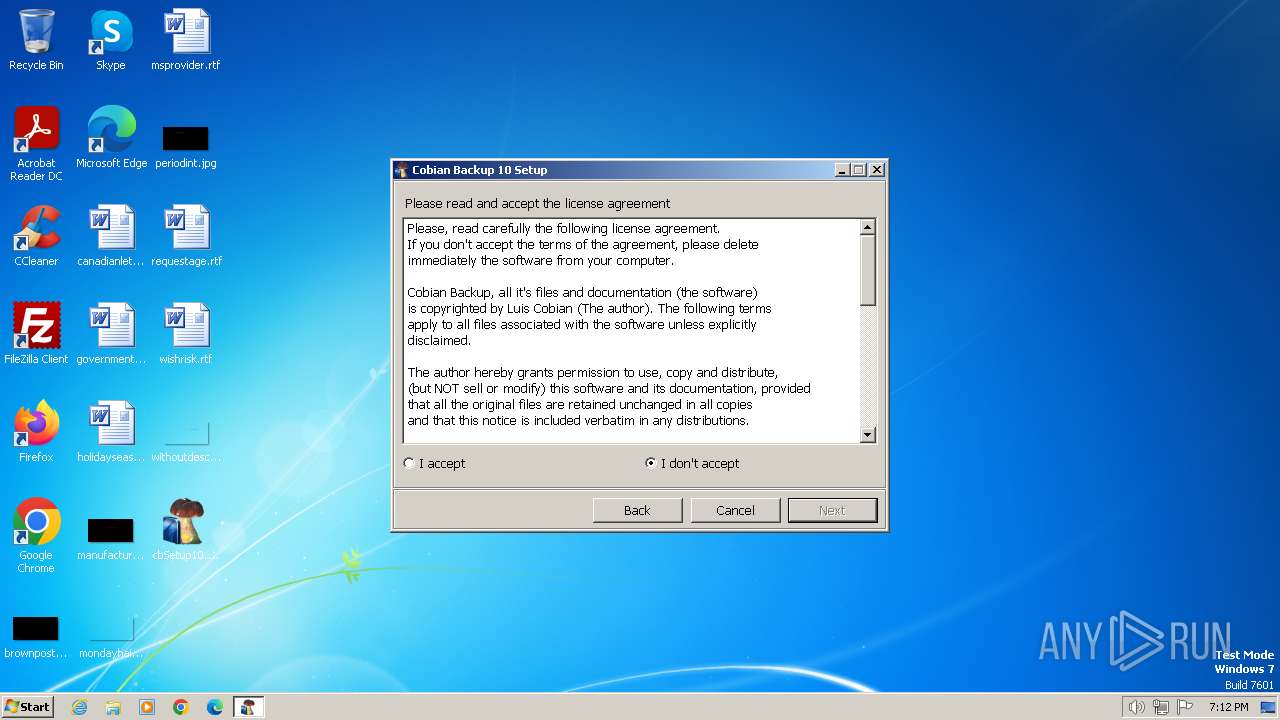
Task: Open Chrome from the taskbar
Action: click(x=181, y=707)
